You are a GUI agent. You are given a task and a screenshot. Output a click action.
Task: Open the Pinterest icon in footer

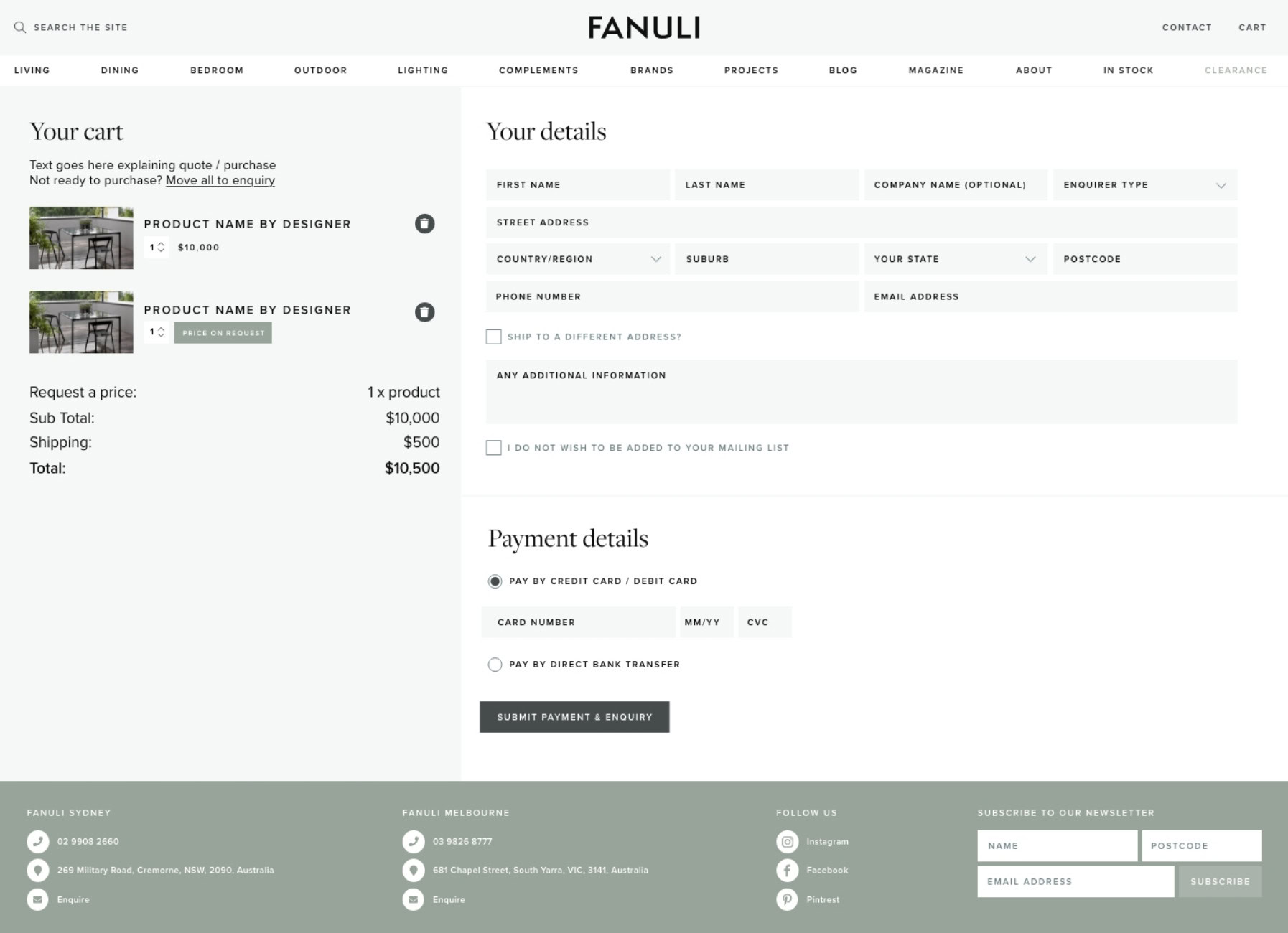(x=787, y=899)
